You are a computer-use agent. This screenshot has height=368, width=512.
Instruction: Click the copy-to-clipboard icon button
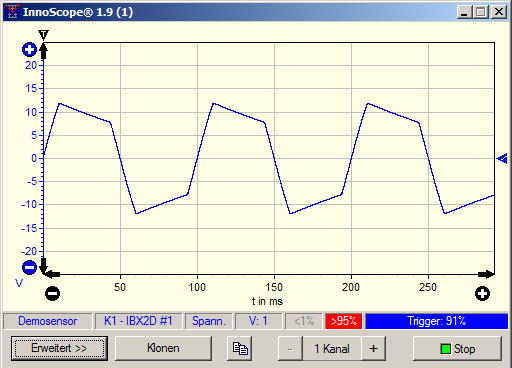(240, 349)
